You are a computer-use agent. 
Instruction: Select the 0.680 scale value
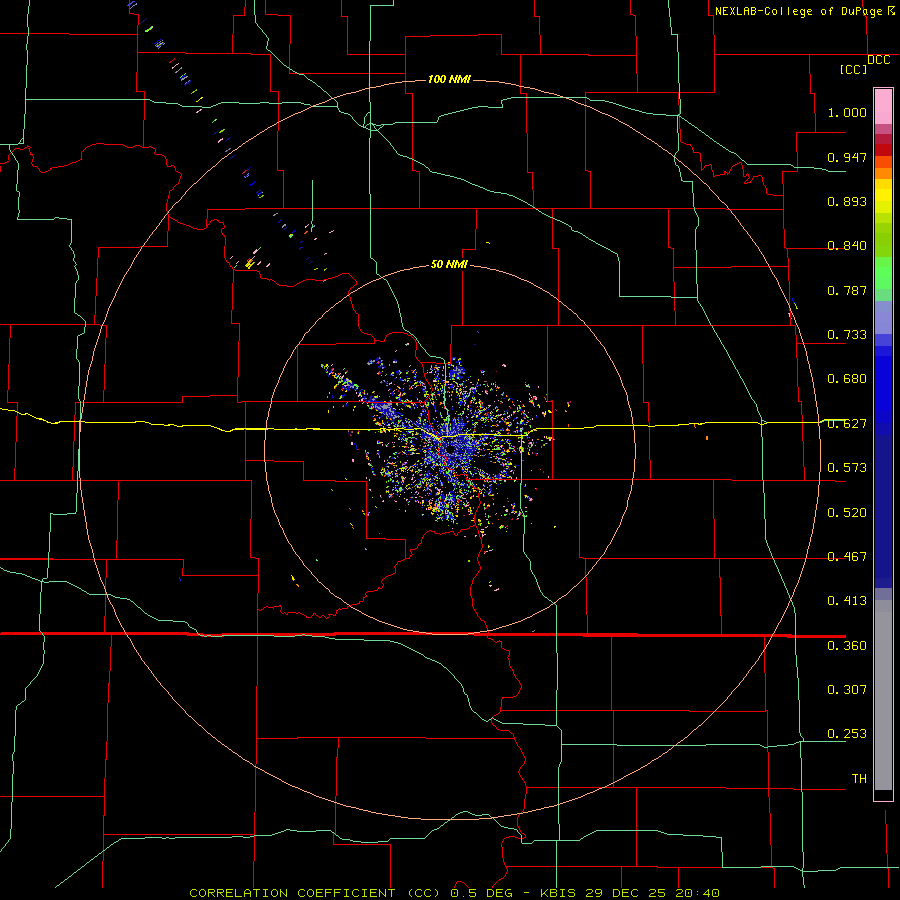[x=847, y=379]
